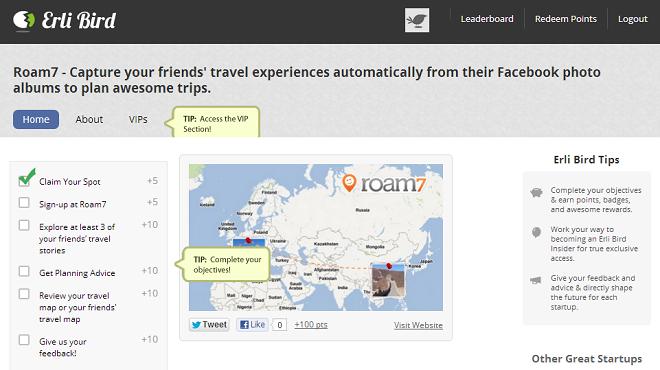Click the piggy bank tips icon

click(x=536, y=193)
